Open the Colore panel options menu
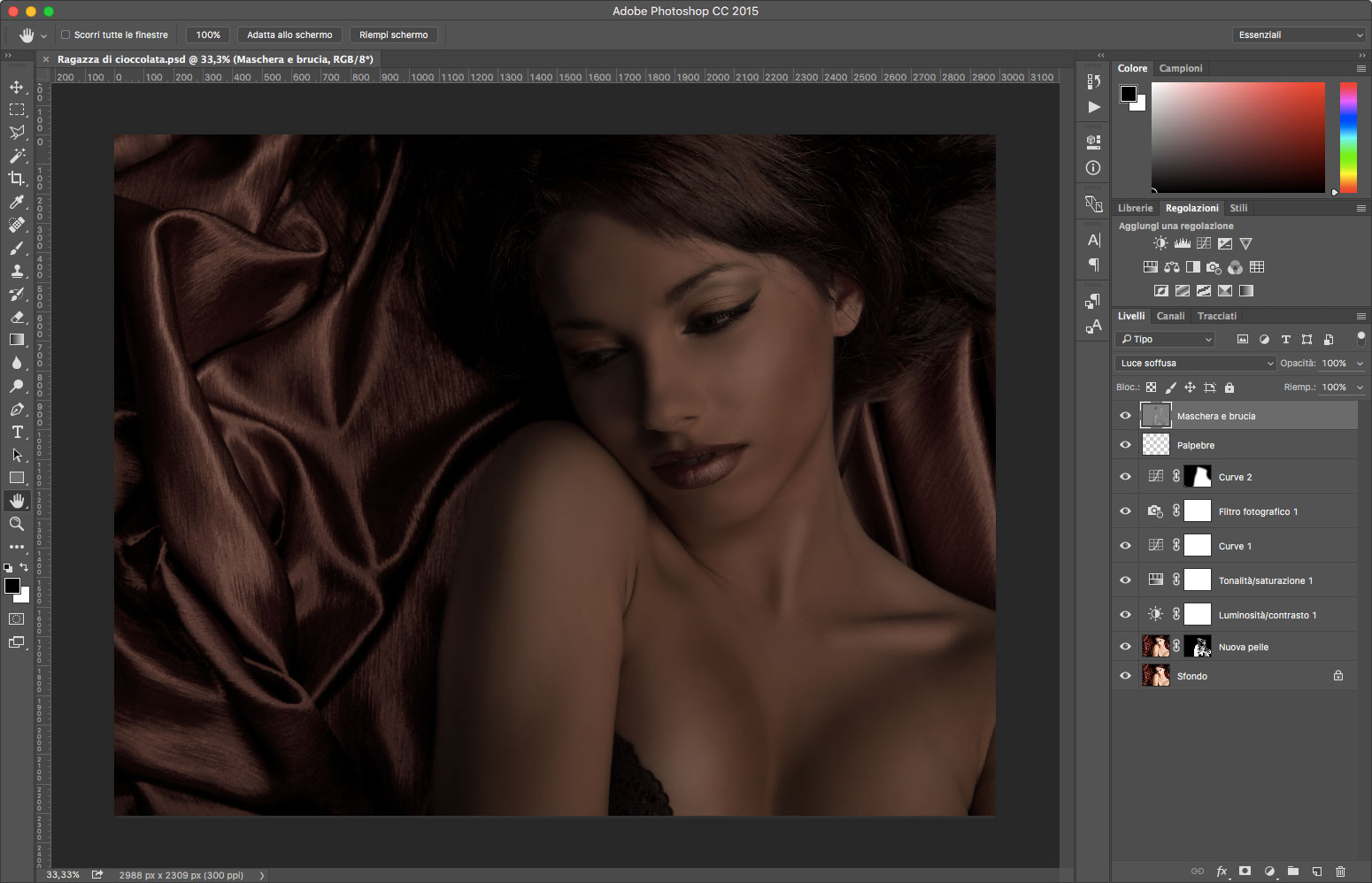The width and height of the screenshot is (1372, 883). pyautogui.click(x=1360, y=68)
